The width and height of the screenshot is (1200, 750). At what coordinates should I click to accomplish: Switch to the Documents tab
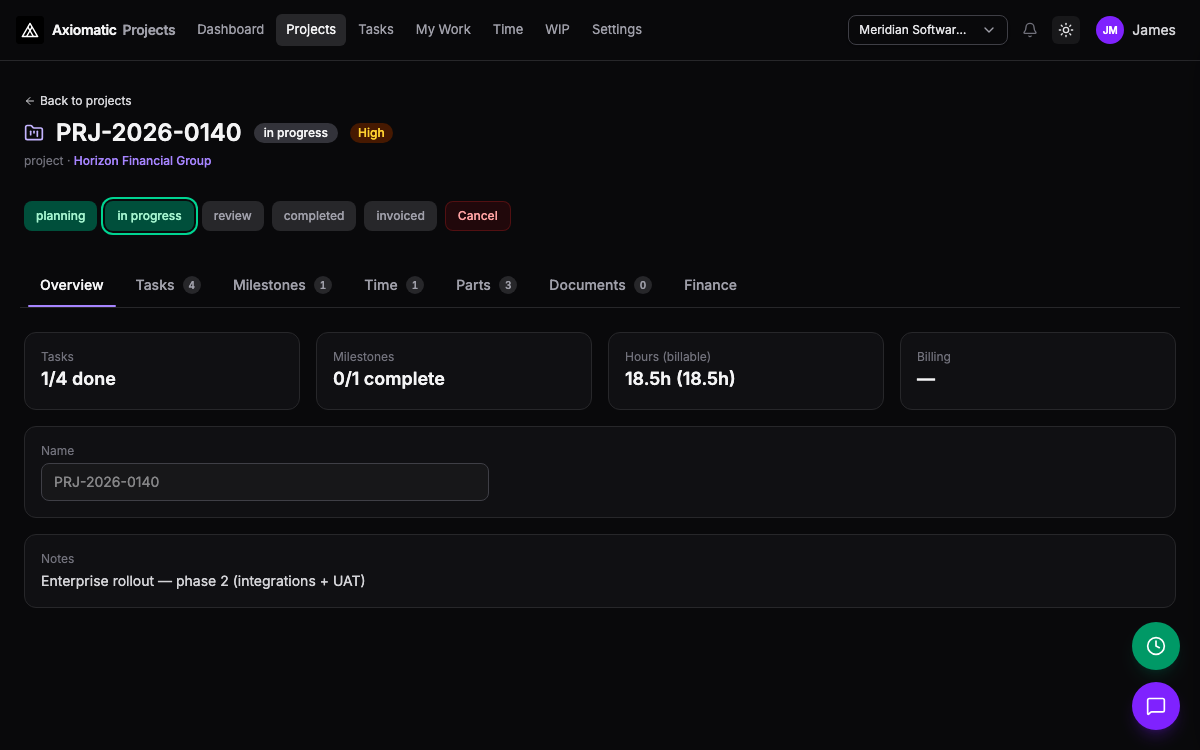coord(600,285)
